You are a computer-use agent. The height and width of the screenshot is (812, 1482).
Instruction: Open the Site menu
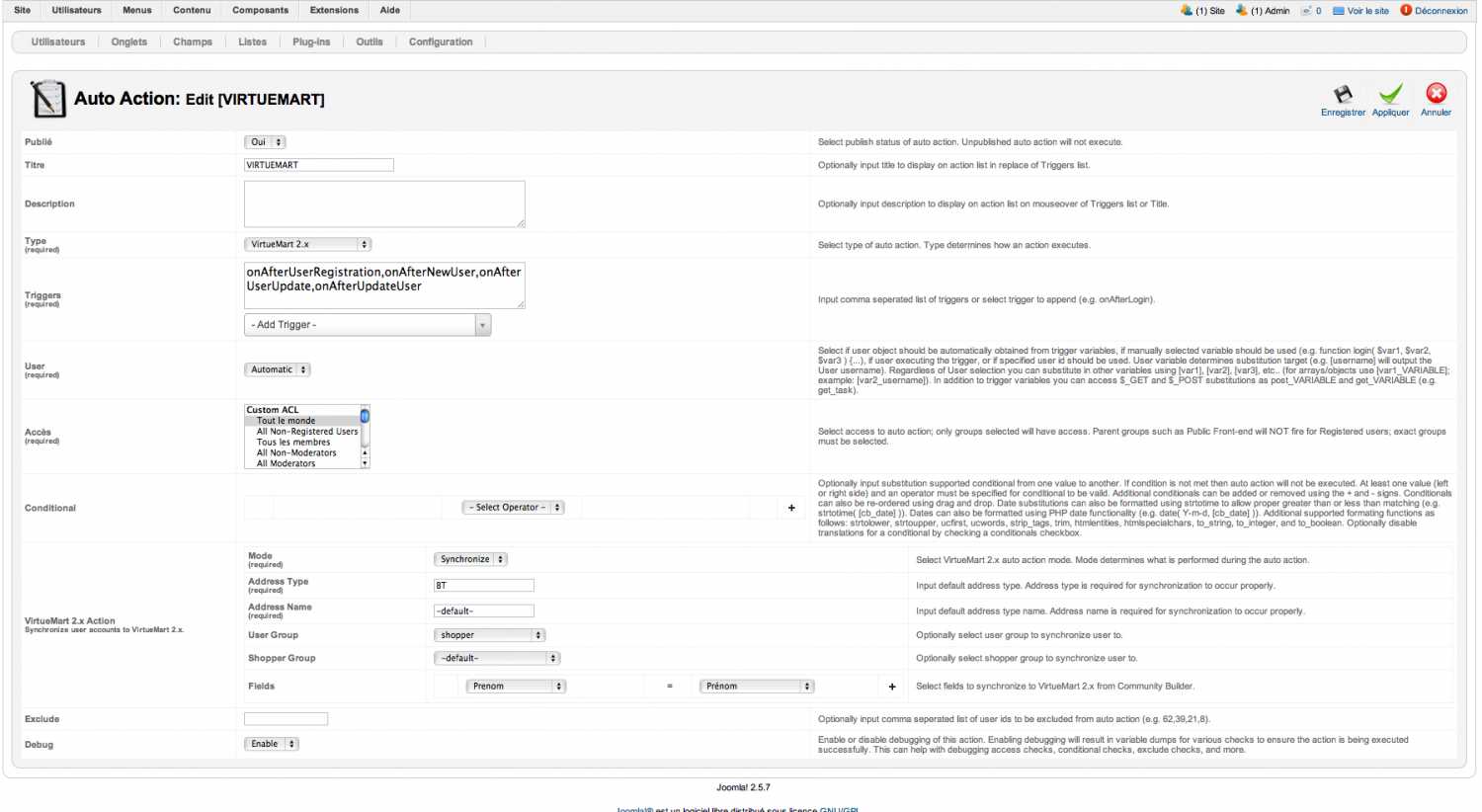[x=22, y=10]
